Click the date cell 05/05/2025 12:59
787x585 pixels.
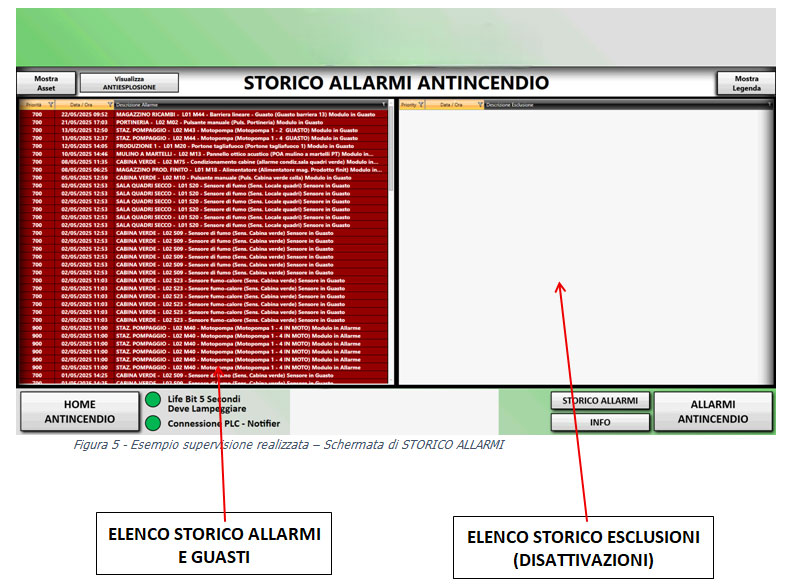click(x=84, y=178)
